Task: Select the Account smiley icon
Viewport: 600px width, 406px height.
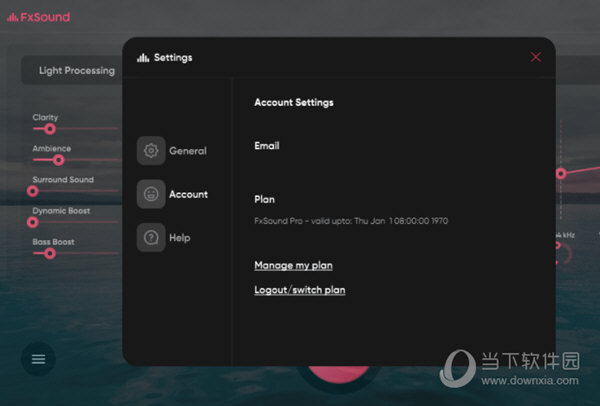Action: (x=151, y=194)
